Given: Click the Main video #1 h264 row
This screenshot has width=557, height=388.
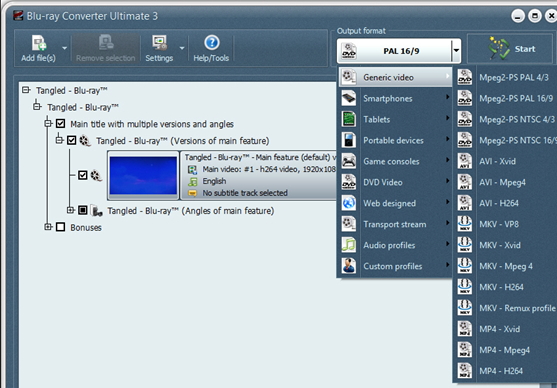Looking at the screenshot, I should pos(261,169).
